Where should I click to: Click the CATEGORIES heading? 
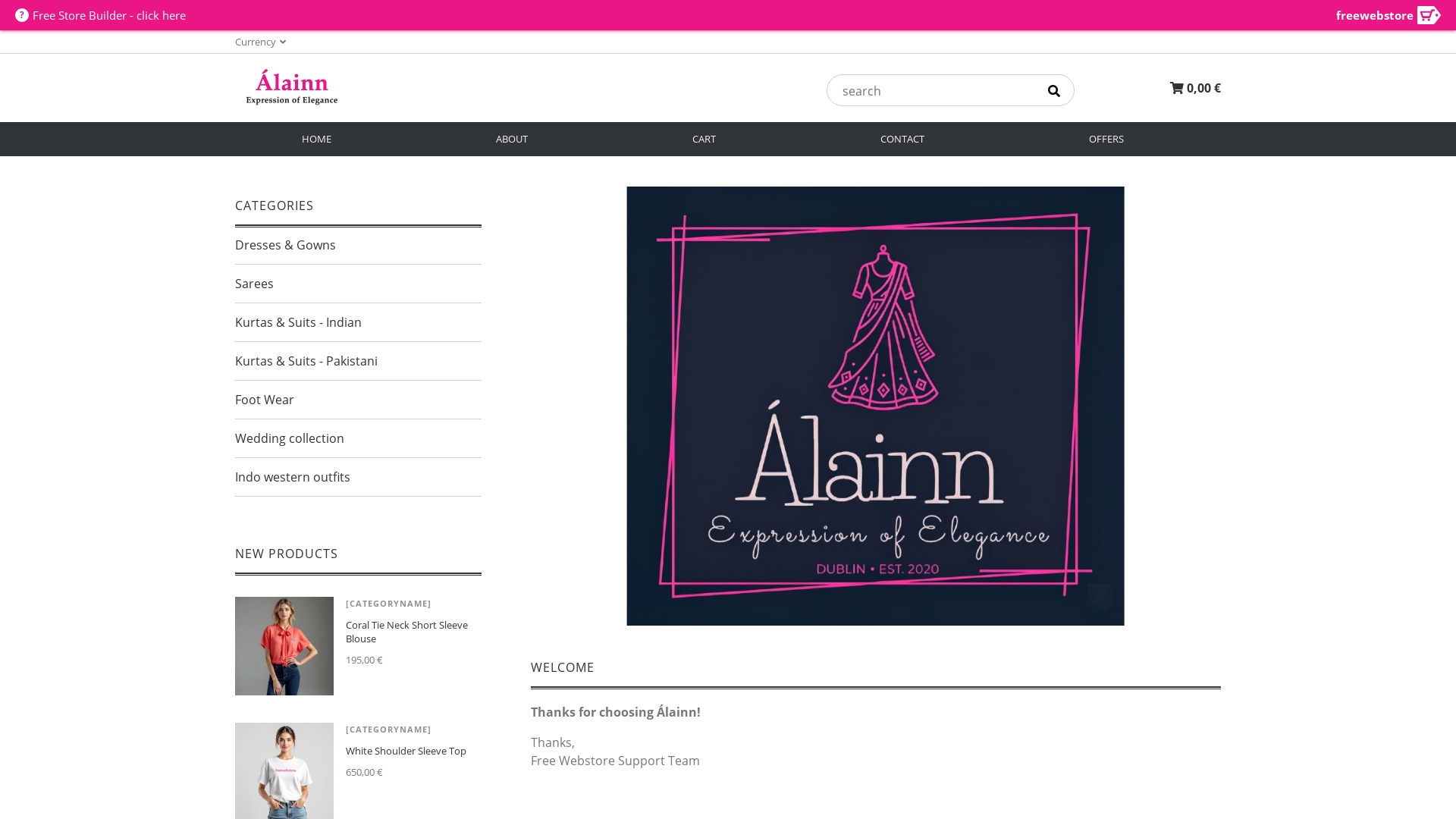coord(274,206)
